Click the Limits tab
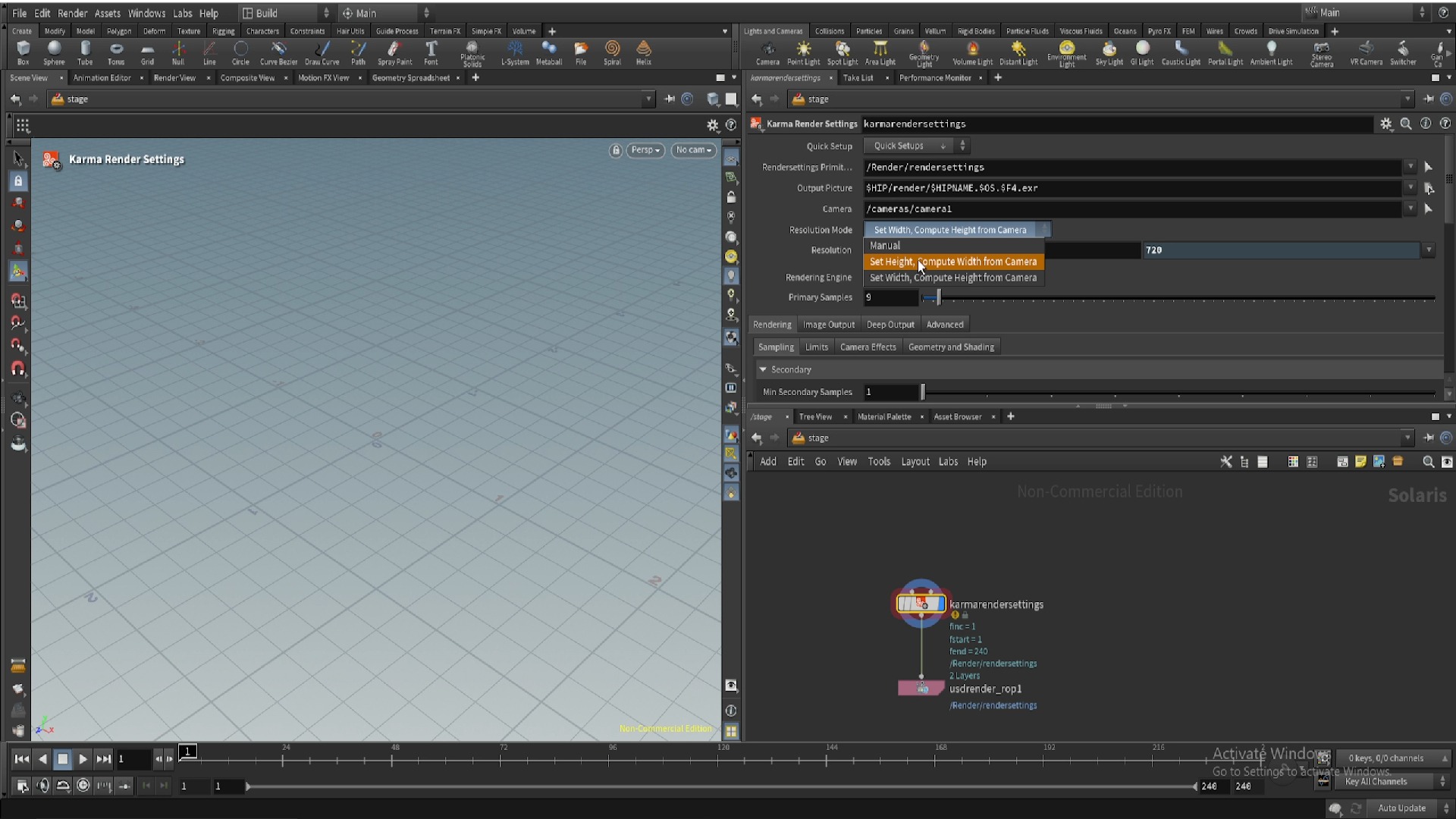Screen dimensions: 1456x819 [x=816, y=347]
